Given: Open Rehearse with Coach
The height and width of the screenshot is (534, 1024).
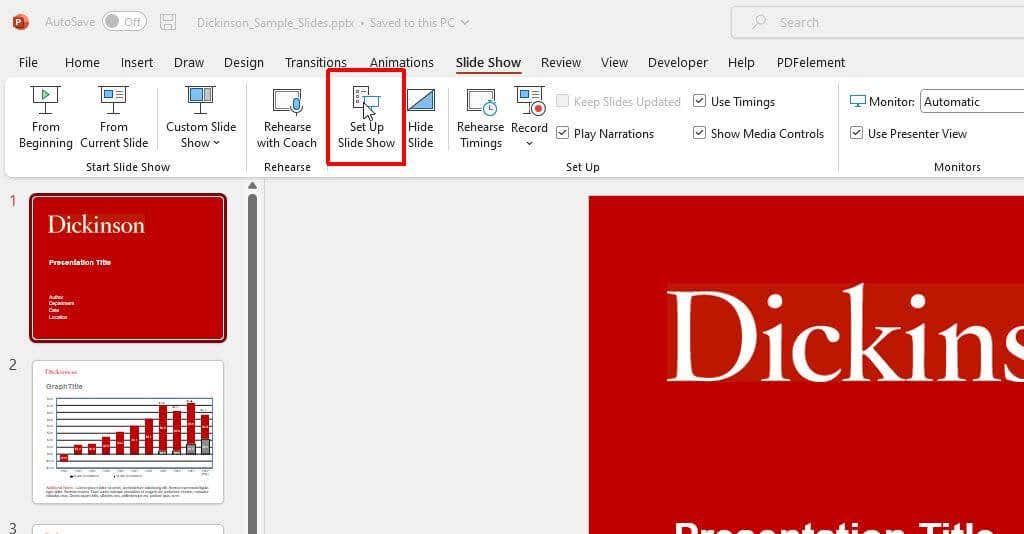Looking at the screenshot, I should coord(287,117).
